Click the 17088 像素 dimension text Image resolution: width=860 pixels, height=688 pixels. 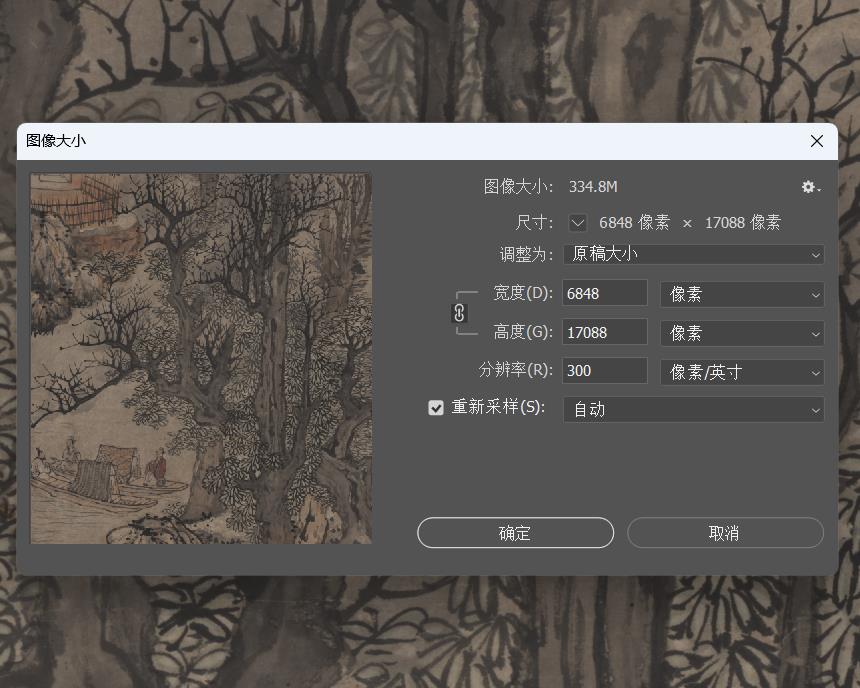click(743, 223)
